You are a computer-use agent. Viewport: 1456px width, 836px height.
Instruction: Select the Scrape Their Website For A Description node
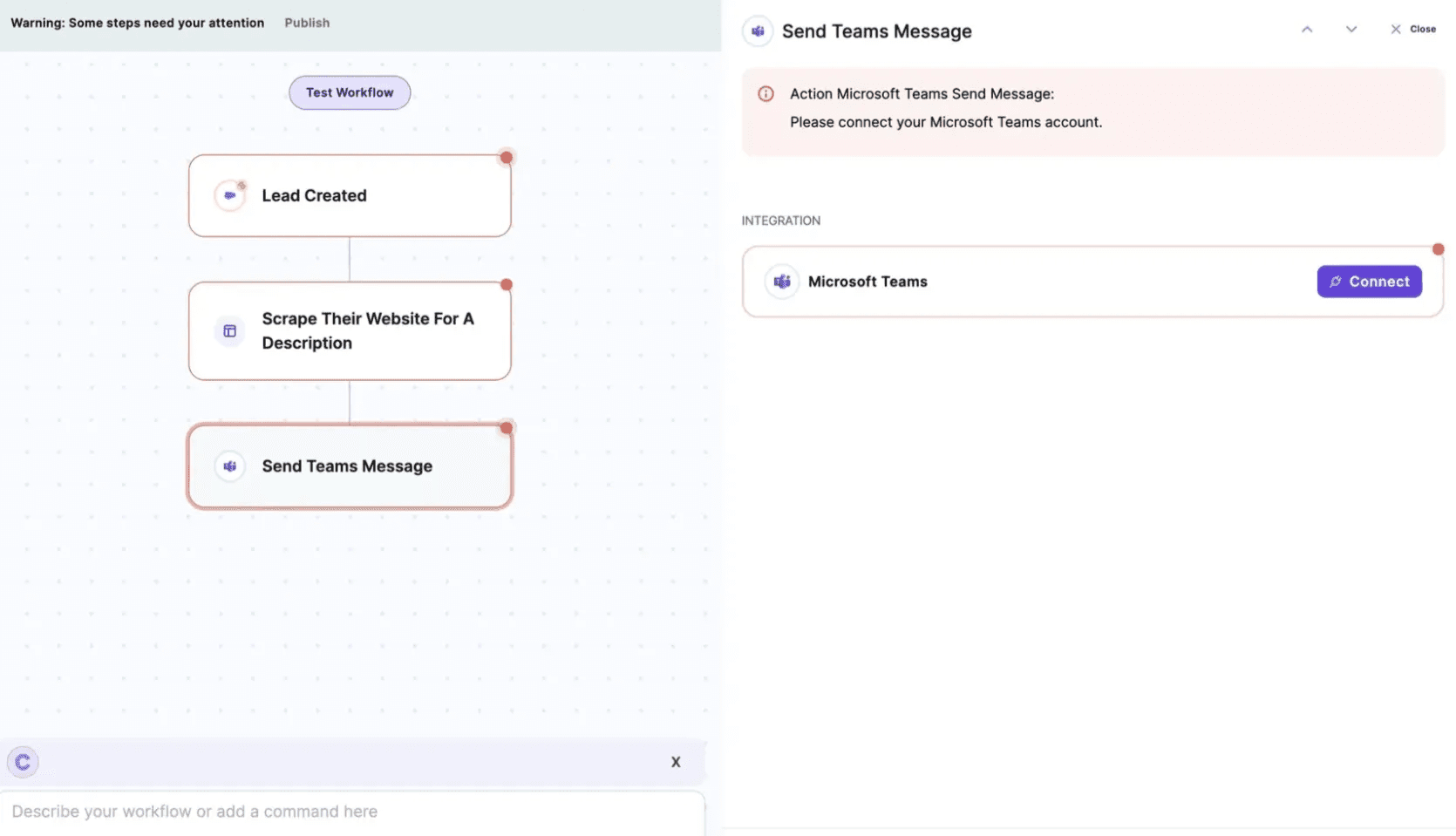(350, 331)
